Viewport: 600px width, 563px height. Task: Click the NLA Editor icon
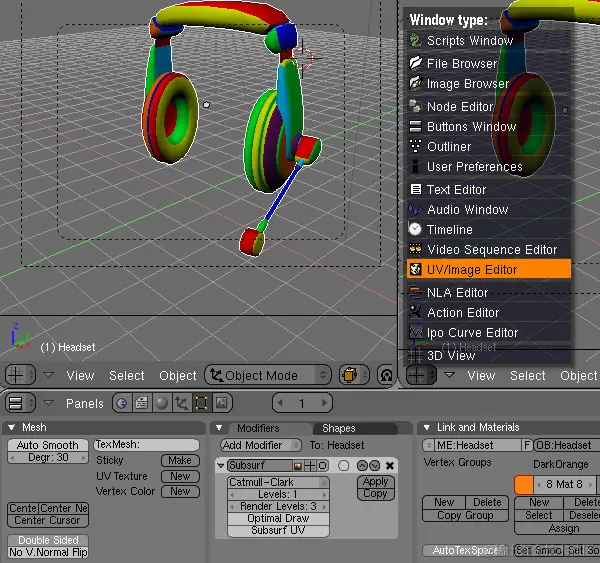[x=416, y=292]
